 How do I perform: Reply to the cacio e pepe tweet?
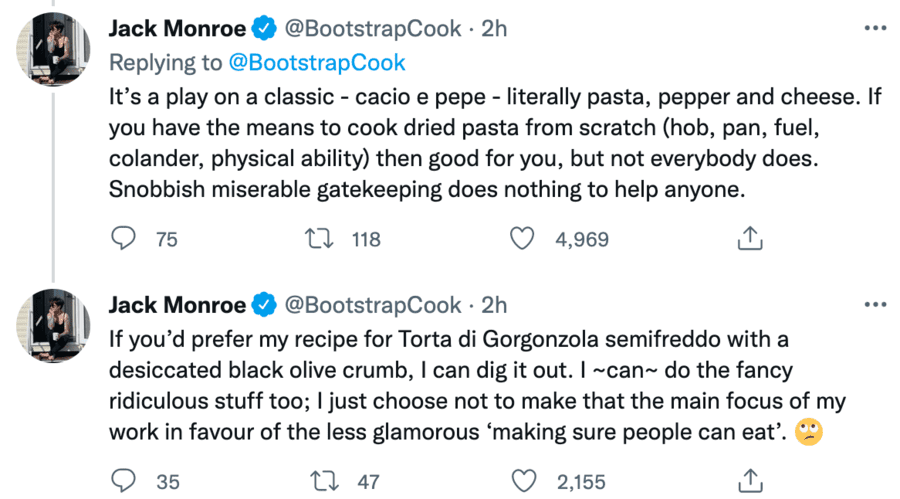pos(122,239)
